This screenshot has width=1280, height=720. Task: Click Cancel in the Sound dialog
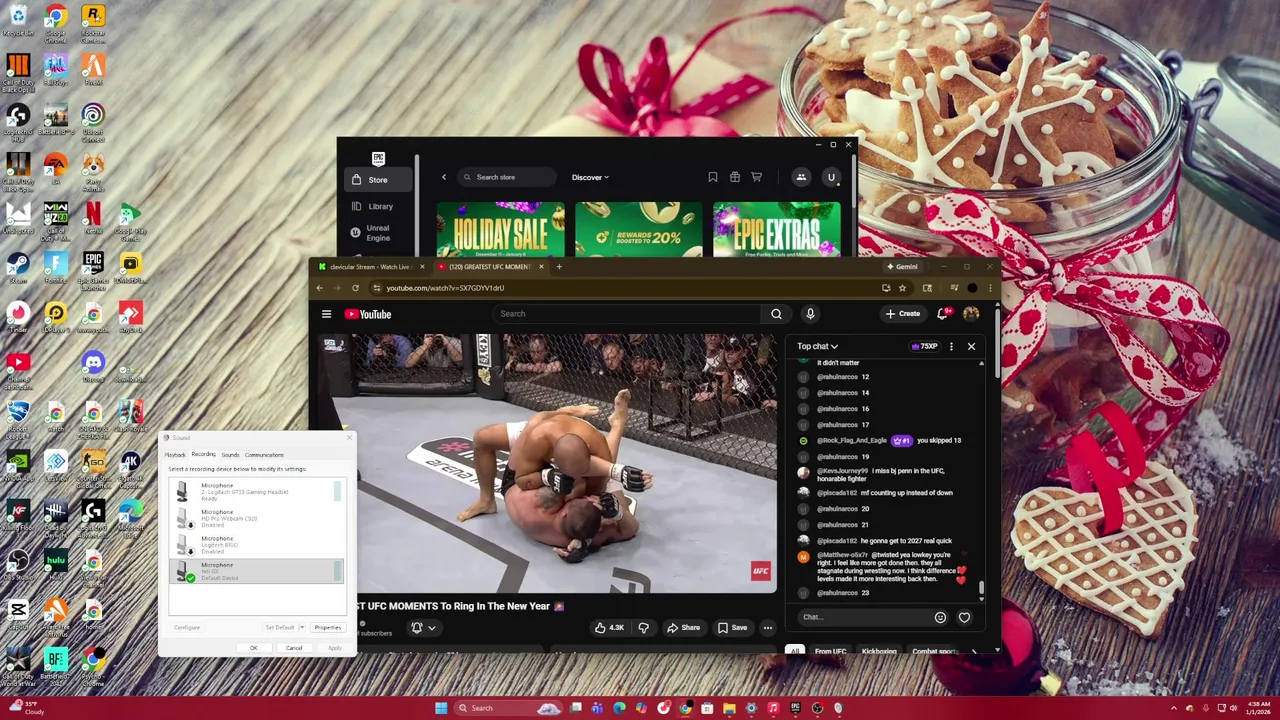click(294, 648)
